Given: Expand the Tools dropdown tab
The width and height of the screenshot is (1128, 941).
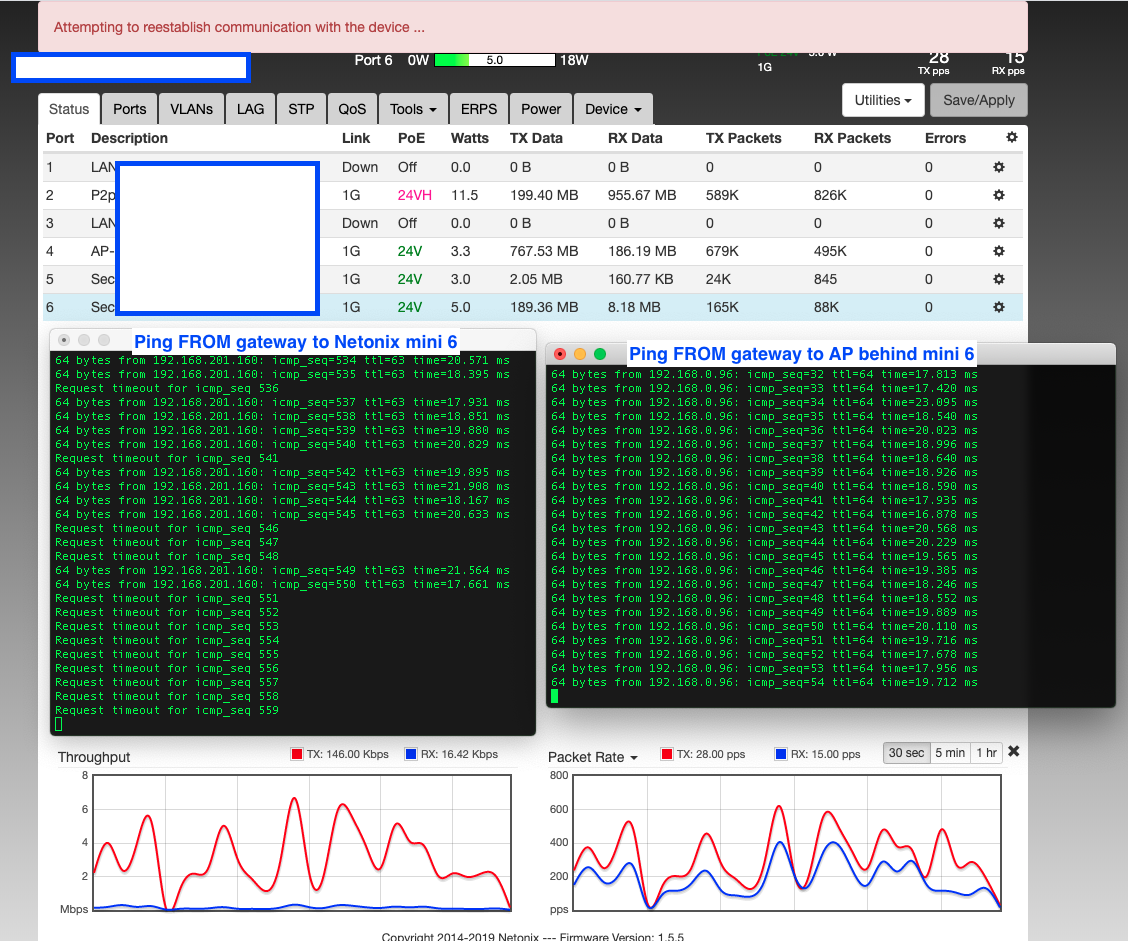Looking at the screenshot, I should pos(413,109).
